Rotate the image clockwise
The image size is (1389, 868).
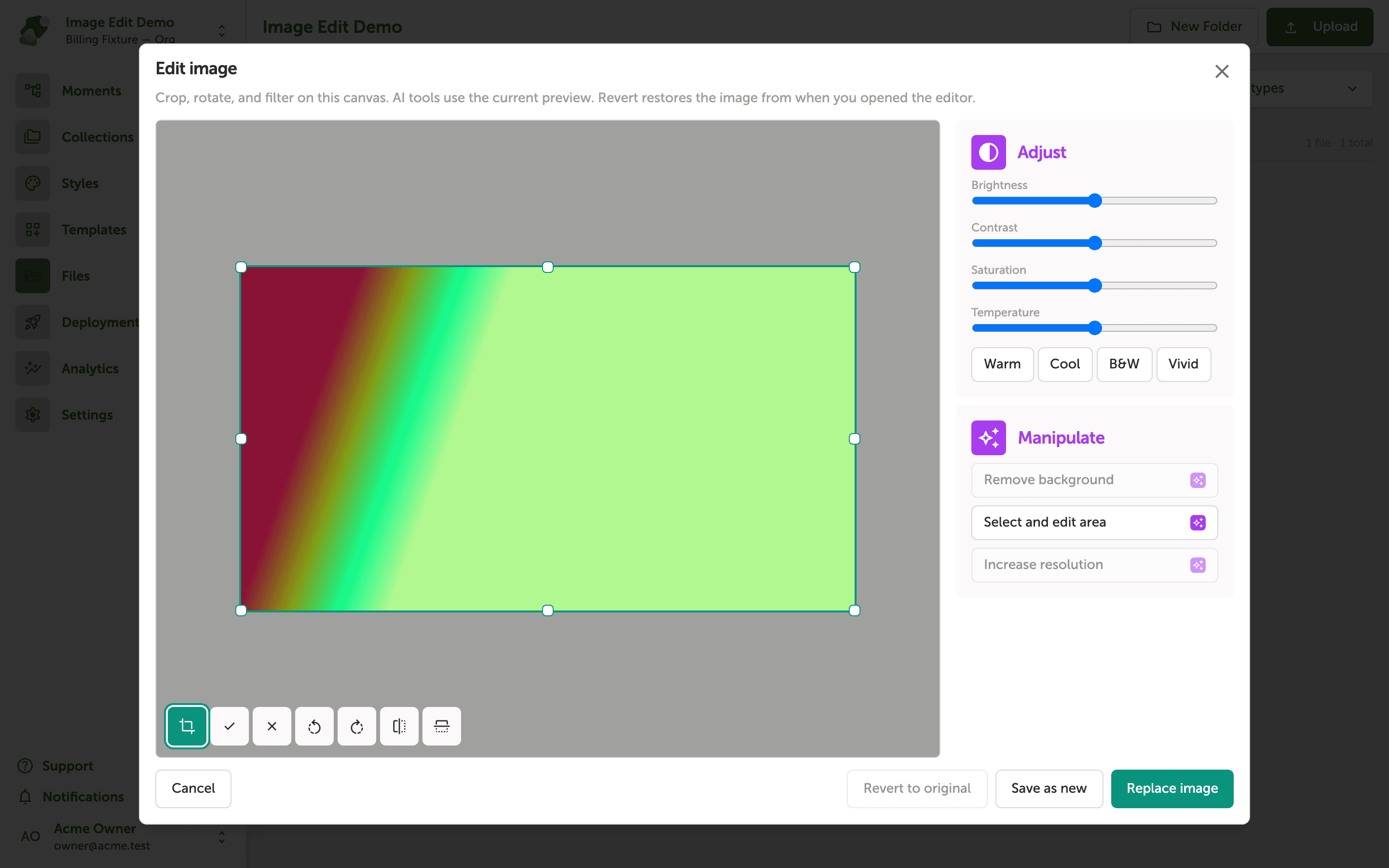click(357, 726)
